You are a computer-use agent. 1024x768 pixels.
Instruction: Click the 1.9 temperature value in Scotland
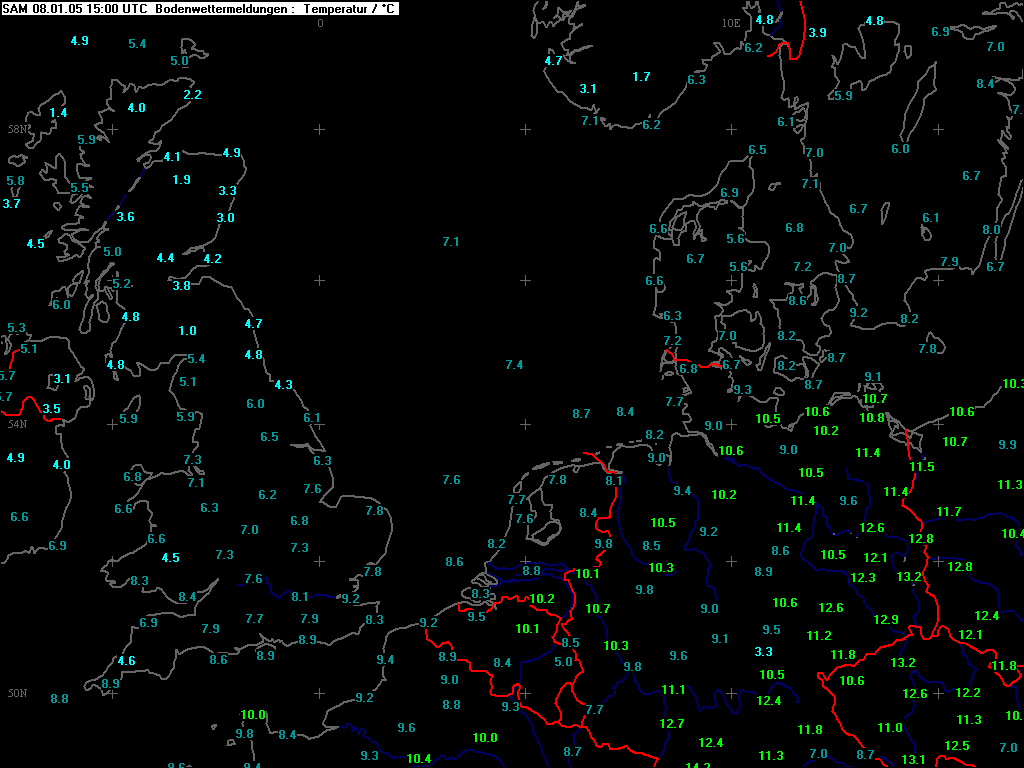coord(182,180)
